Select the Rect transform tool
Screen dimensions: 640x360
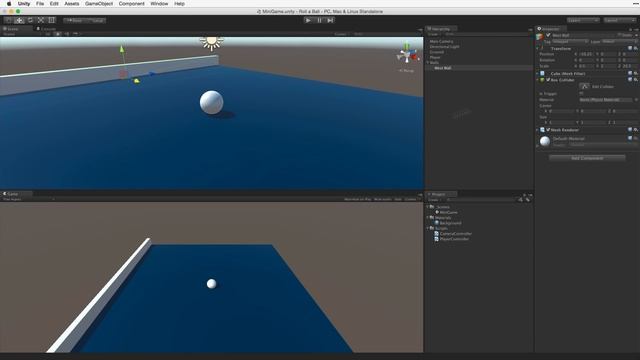[51, 20]
